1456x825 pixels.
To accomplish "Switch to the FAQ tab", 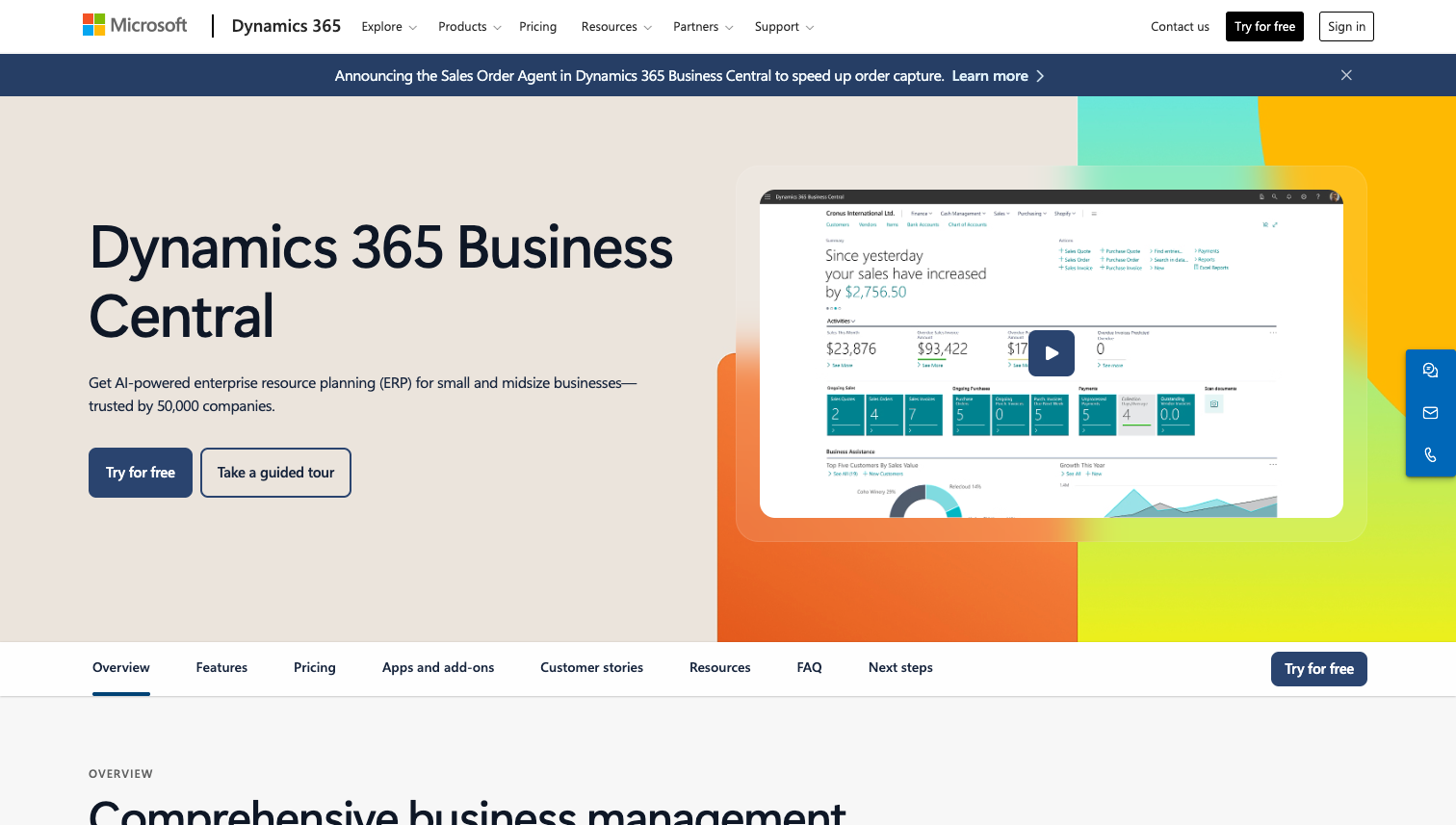I will 809,667.
